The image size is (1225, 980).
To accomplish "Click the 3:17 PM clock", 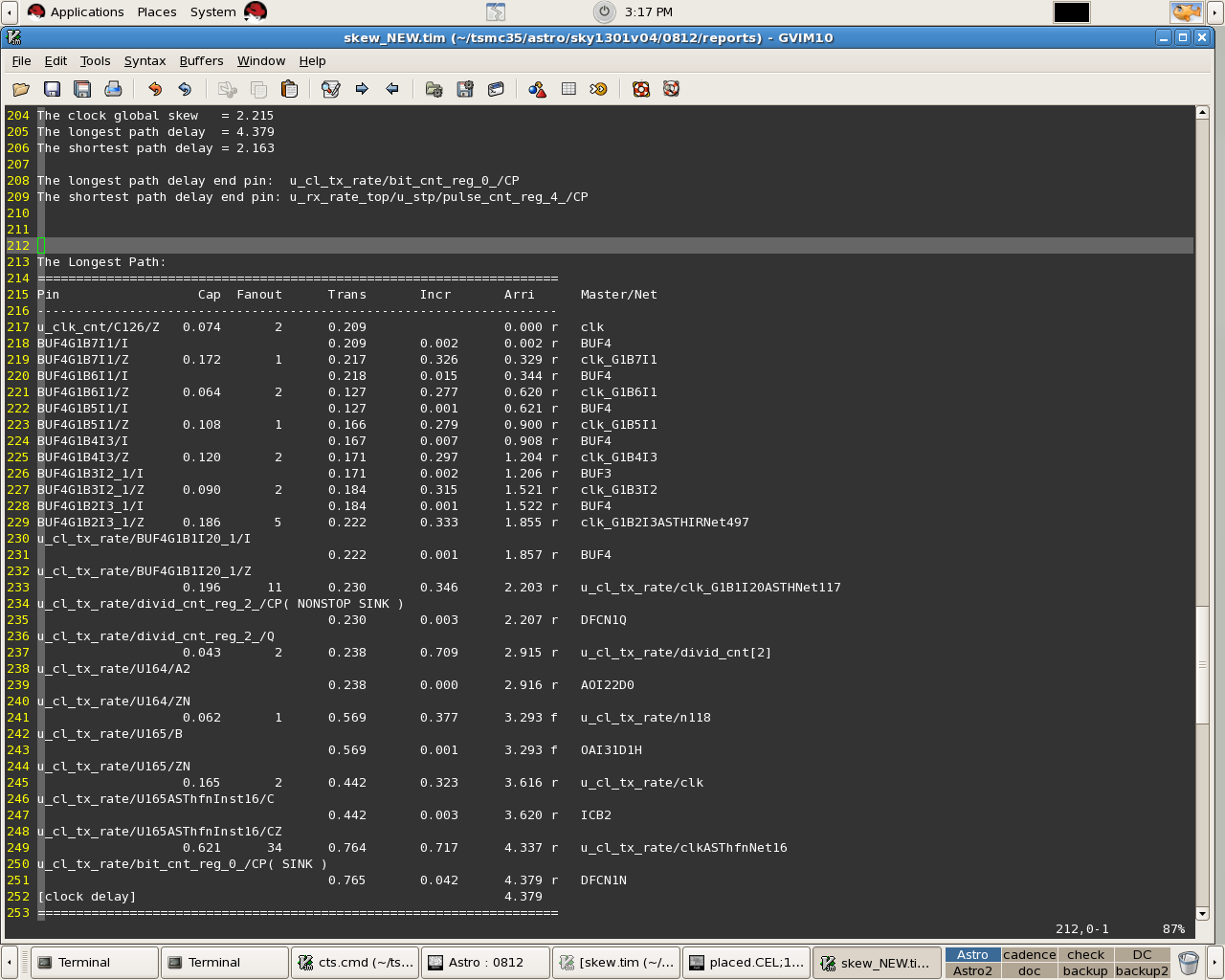I will point(648,11).
